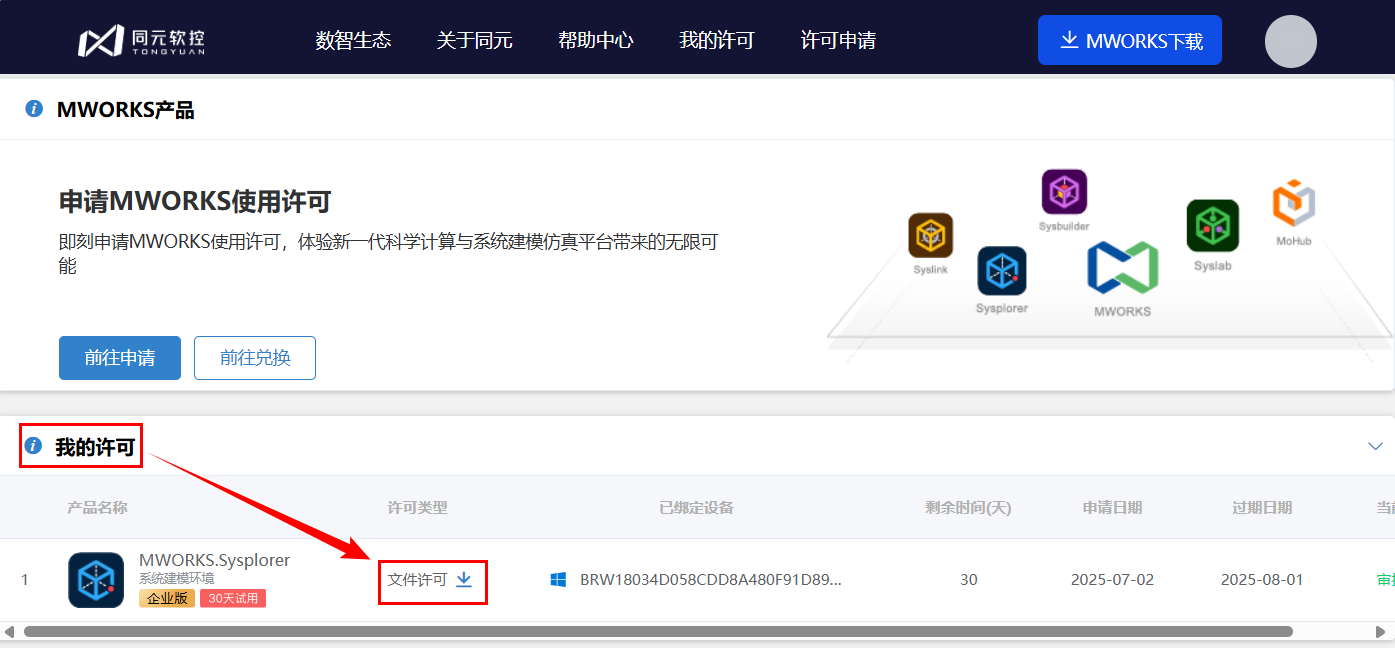Open the 数智生态 menu

(353, 41)
